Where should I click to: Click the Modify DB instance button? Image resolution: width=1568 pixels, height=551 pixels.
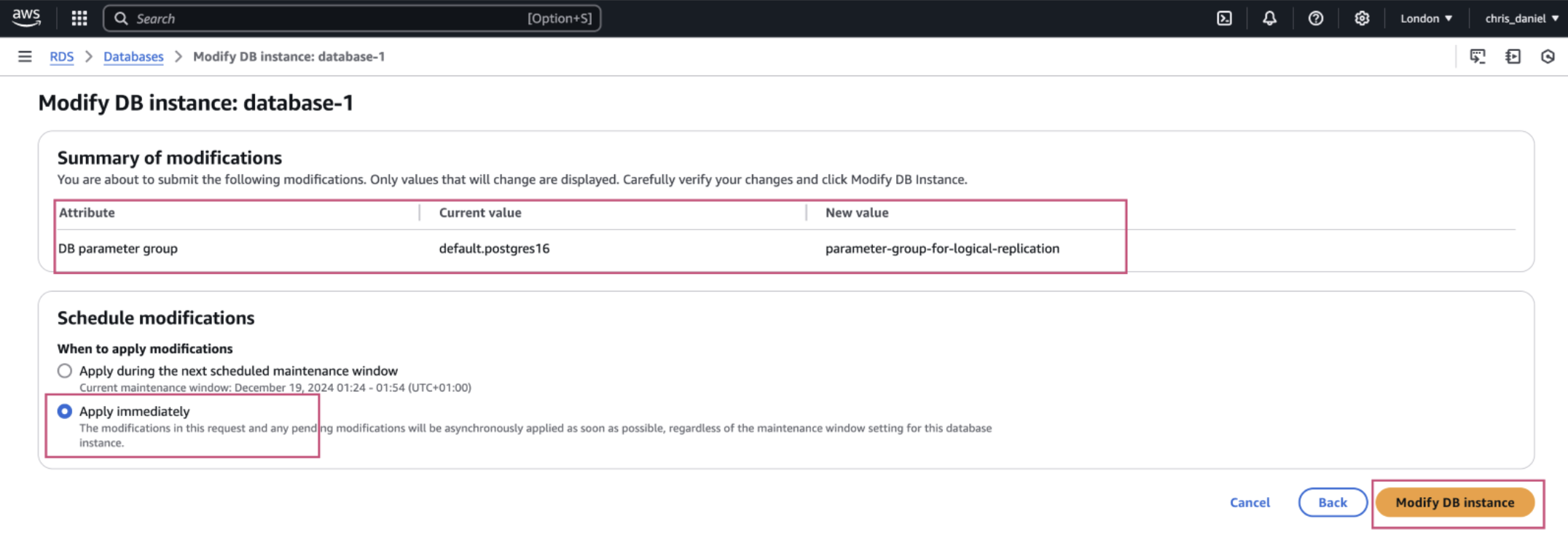coord(1455,502)
